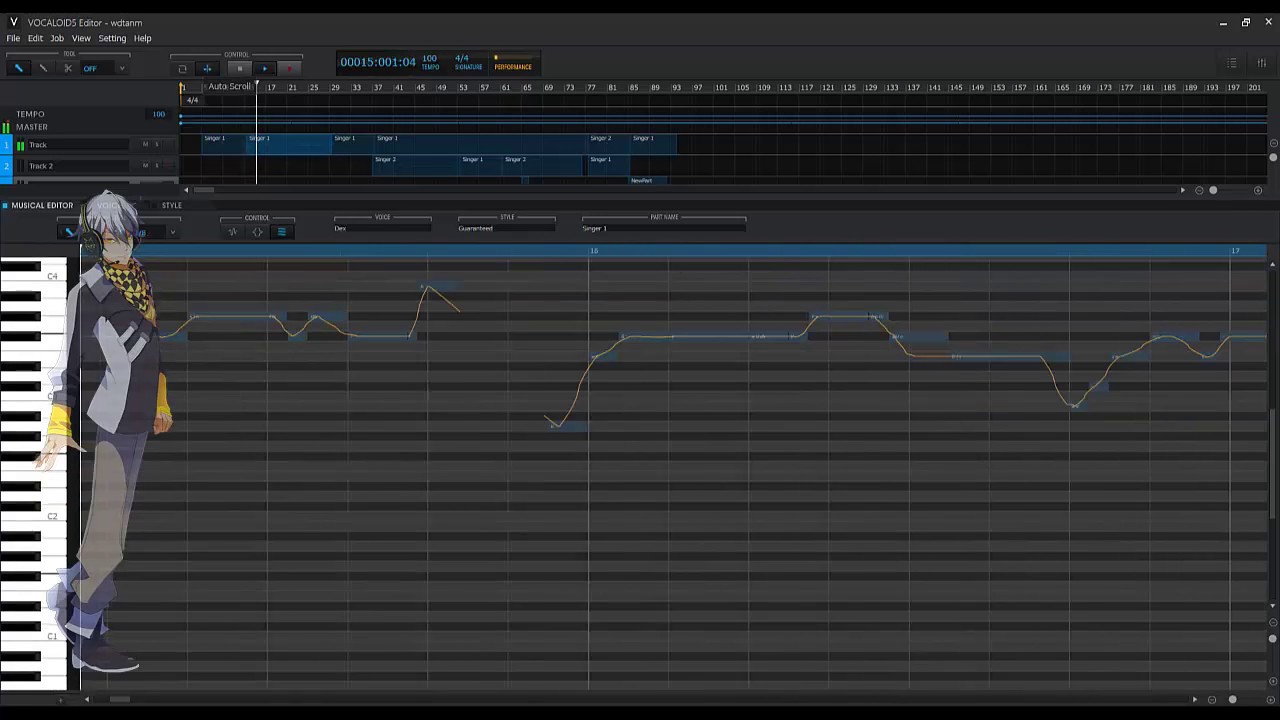Edit the Part Name field Singer 1
Image resolution: width=1280 pixels, height=720 pixels.
[664, 228]
